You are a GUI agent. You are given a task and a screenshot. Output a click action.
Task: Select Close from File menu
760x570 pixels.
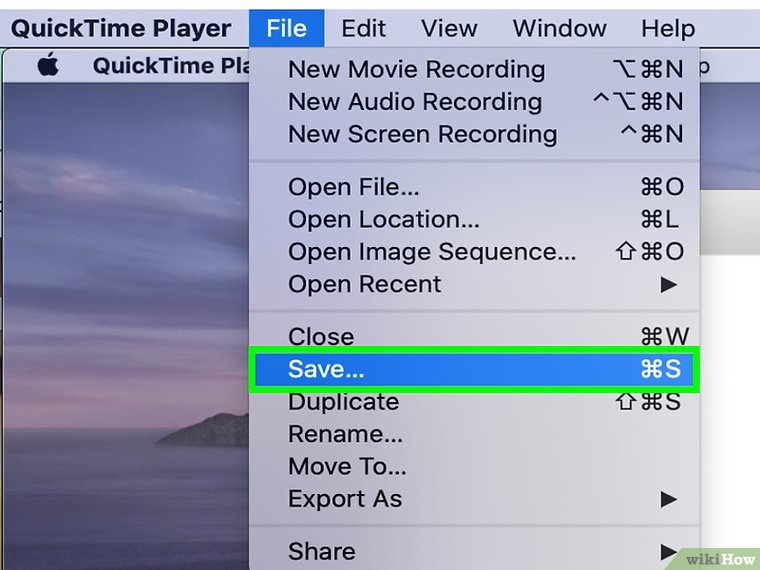pyautogui.click(x=321, y=337)
